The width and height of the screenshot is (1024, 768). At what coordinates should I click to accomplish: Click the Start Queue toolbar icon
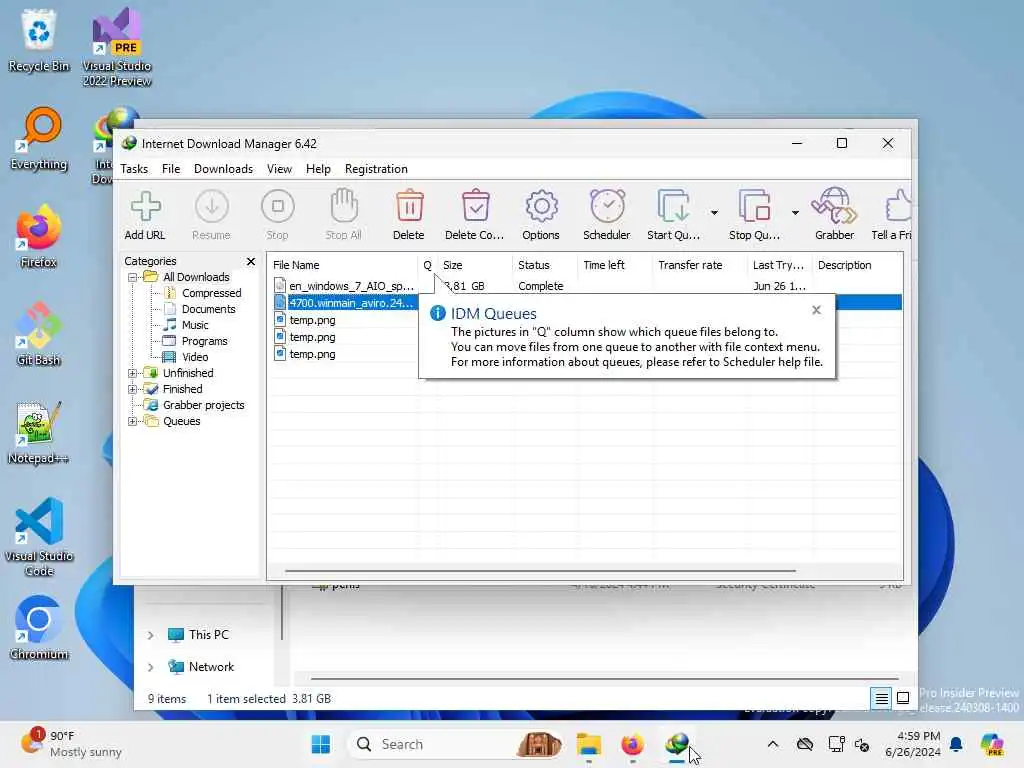pyautogui.click(x=673, y=216)
